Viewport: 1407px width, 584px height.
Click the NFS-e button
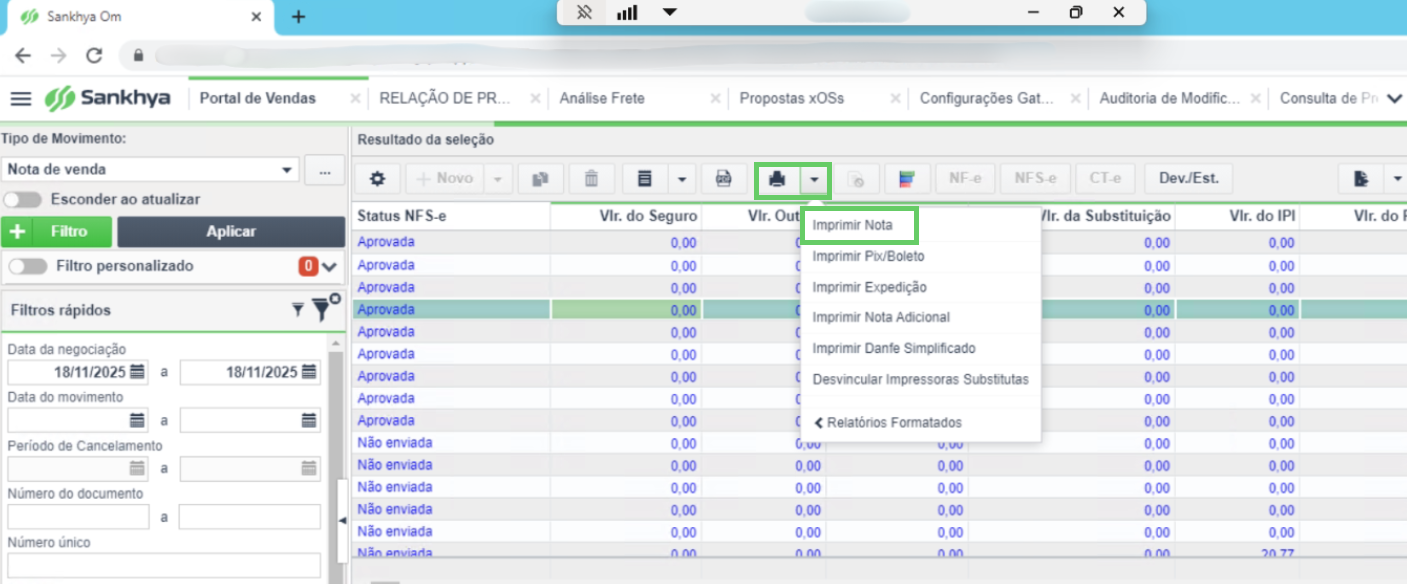point(1035,179)
